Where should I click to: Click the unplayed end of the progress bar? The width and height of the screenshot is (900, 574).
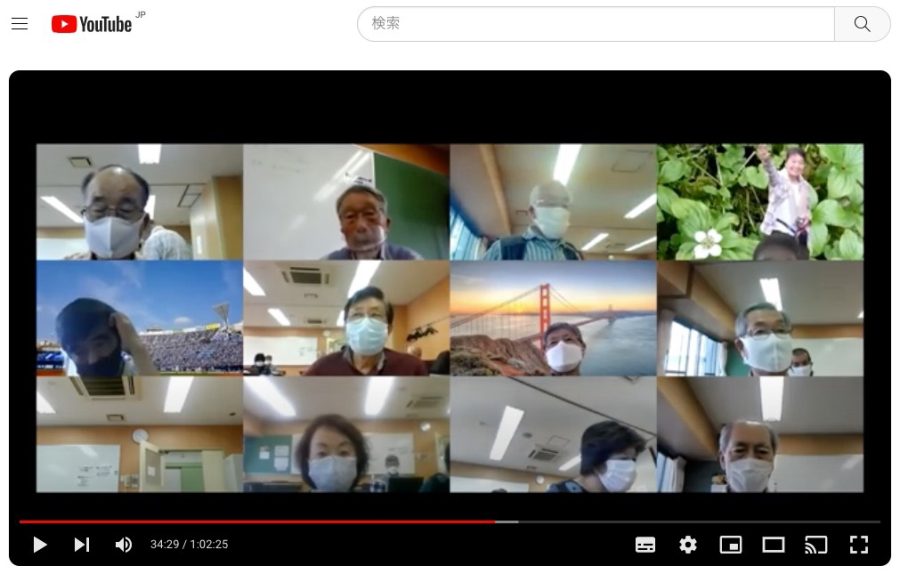700,521
